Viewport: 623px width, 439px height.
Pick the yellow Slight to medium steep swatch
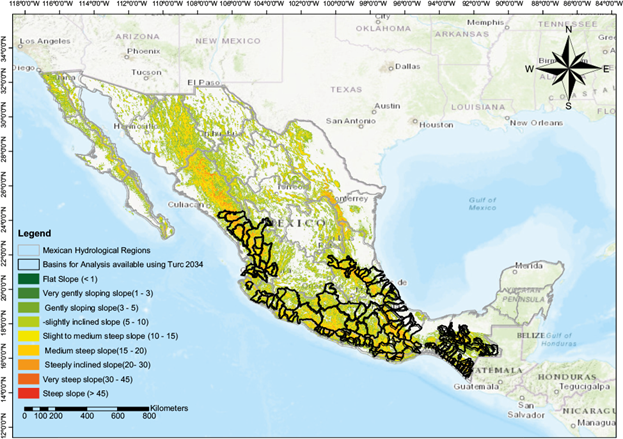click(x=29, y=336)
